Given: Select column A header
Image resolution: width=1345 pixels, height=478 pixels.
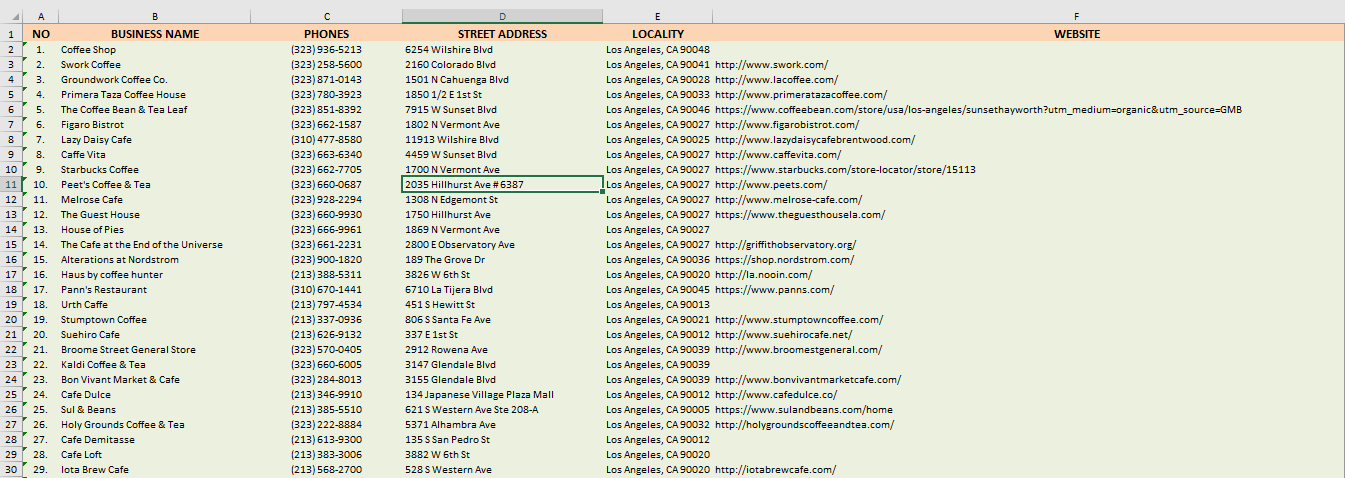Looking at the screenshot, I should click(x=41, y=16).
